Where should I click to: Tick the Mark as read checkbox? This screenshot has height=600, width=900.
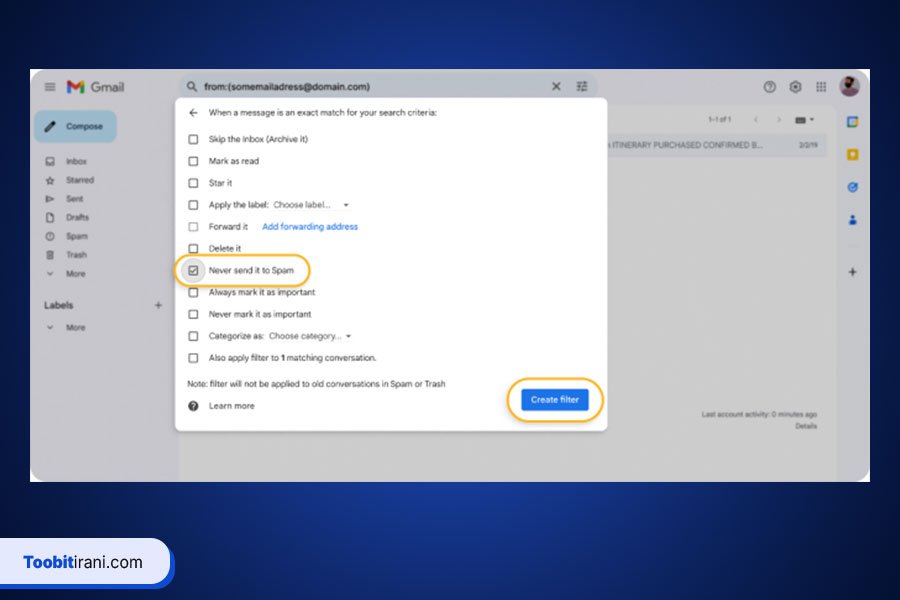(x=194, y=161)
